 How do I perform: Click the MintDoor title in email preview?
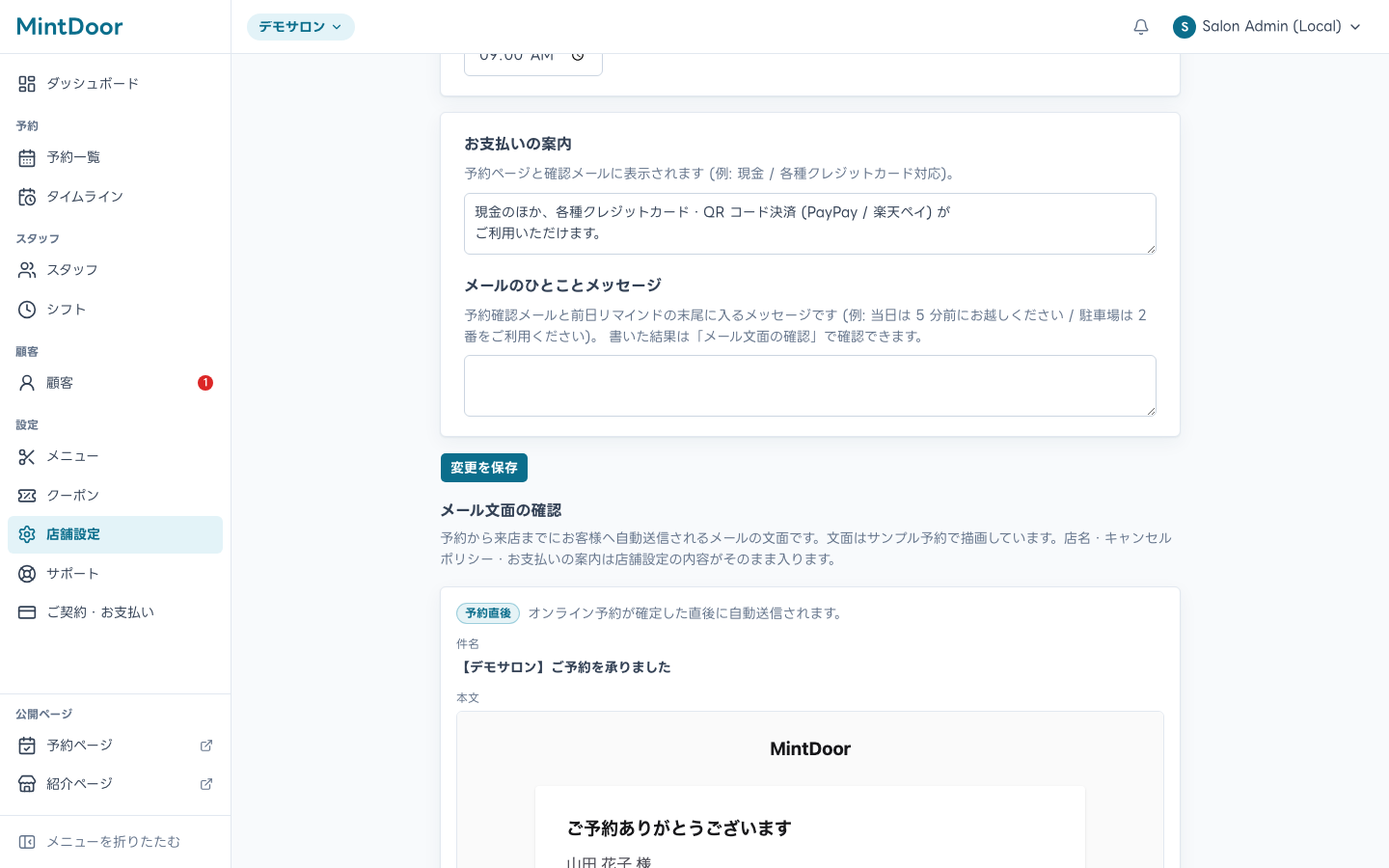[810, 749]
